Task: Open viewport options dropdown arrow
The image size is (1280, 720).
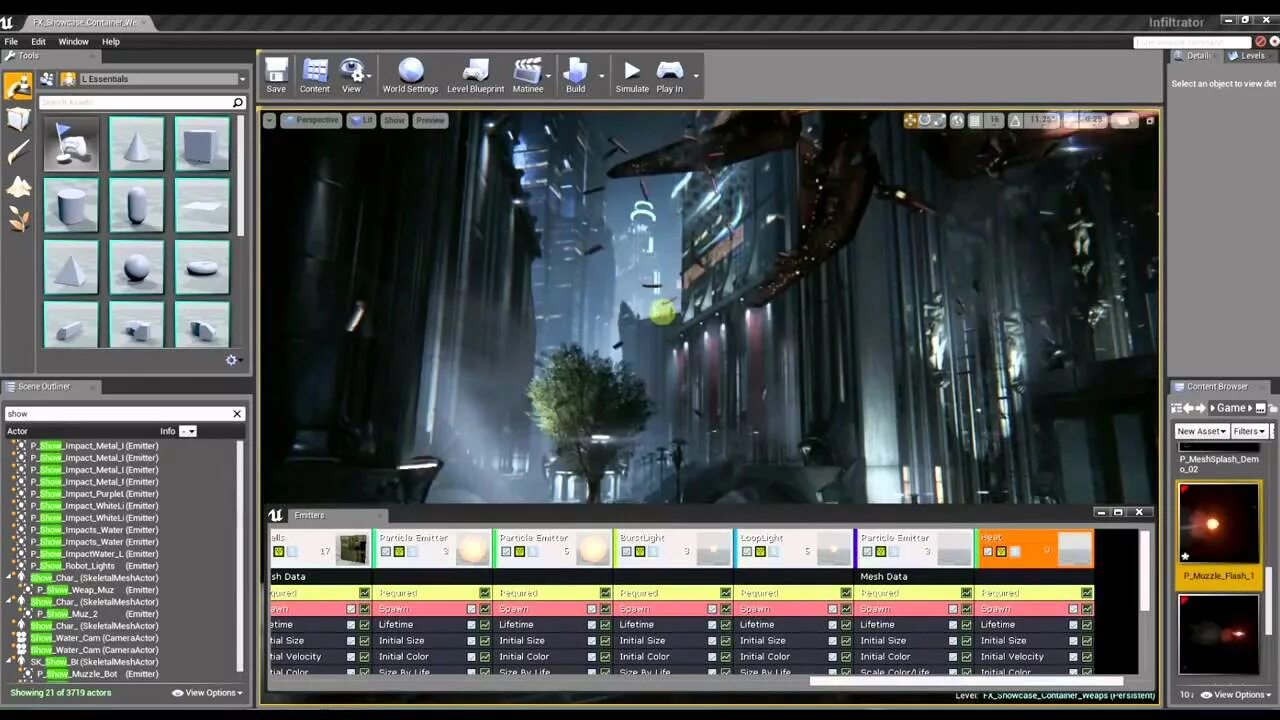Action: click(x=269, y=120)
